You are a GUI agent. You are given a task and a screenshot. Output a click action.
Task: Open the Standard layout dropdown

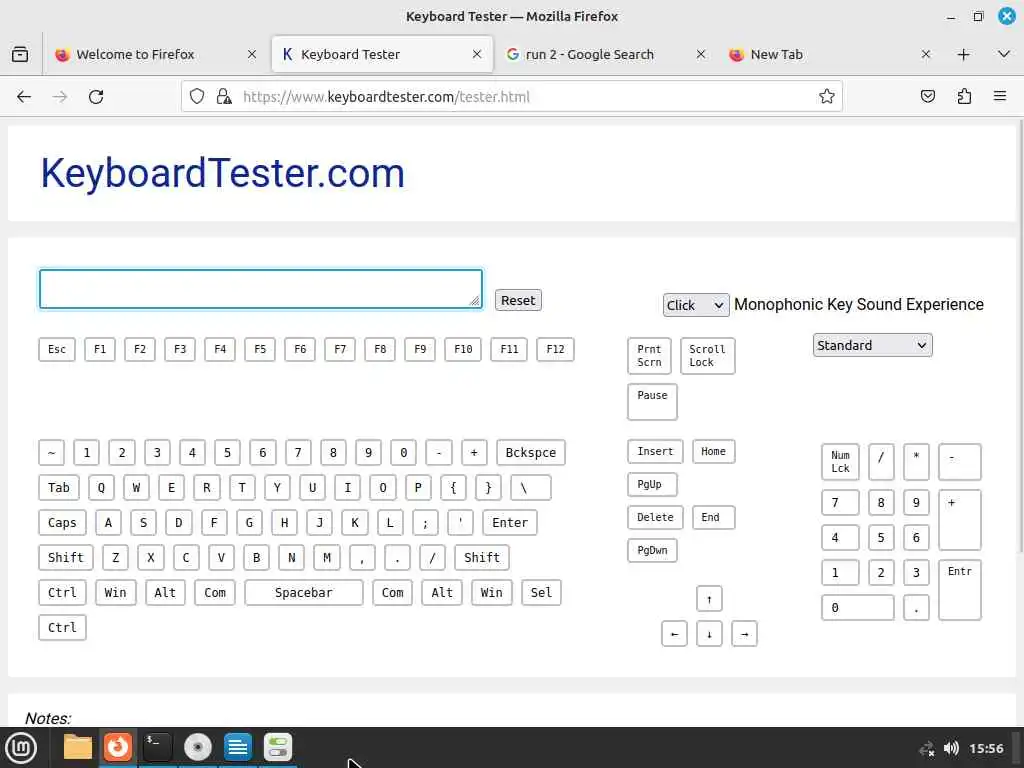coord(872,345)
